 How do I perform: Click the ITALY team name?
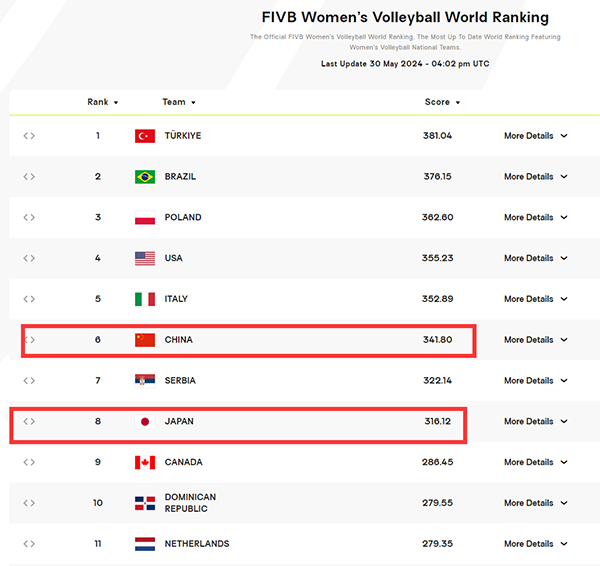tap(176, 299)
